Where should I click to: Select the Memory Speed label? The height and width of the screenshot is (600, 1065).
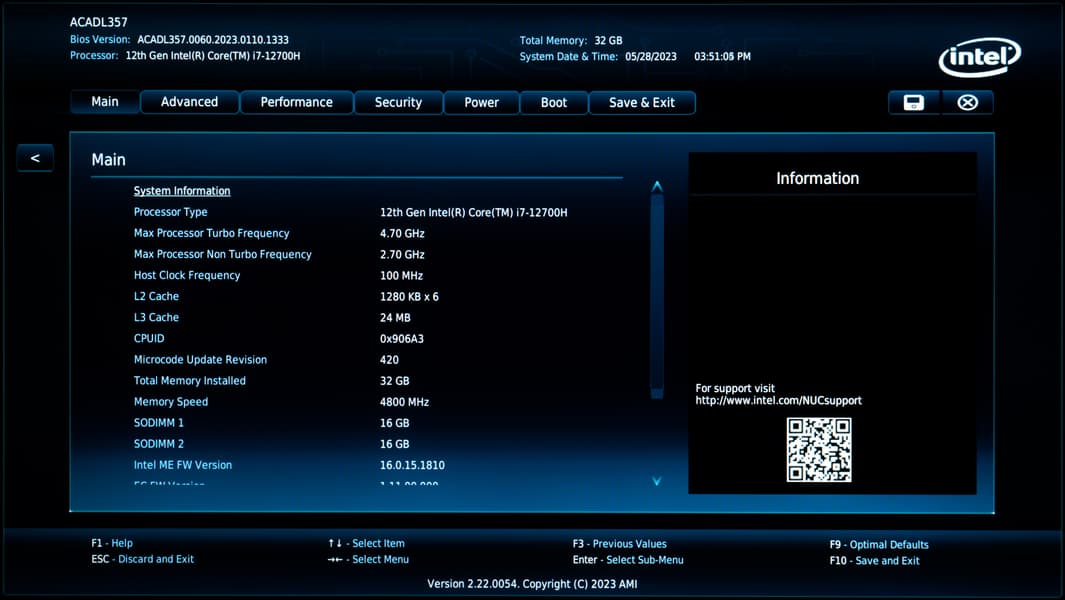click(x=171, y=402)
